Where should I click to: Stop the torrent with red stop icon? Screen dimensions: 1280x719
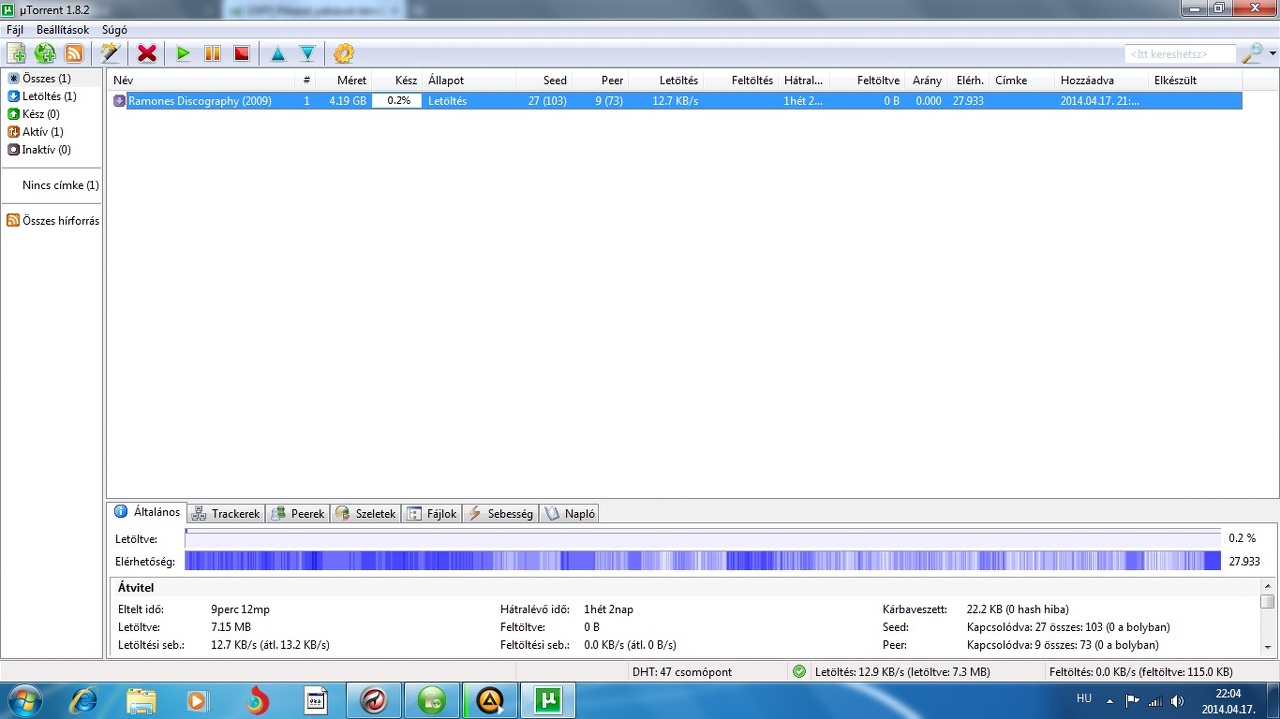click(241, 53)
